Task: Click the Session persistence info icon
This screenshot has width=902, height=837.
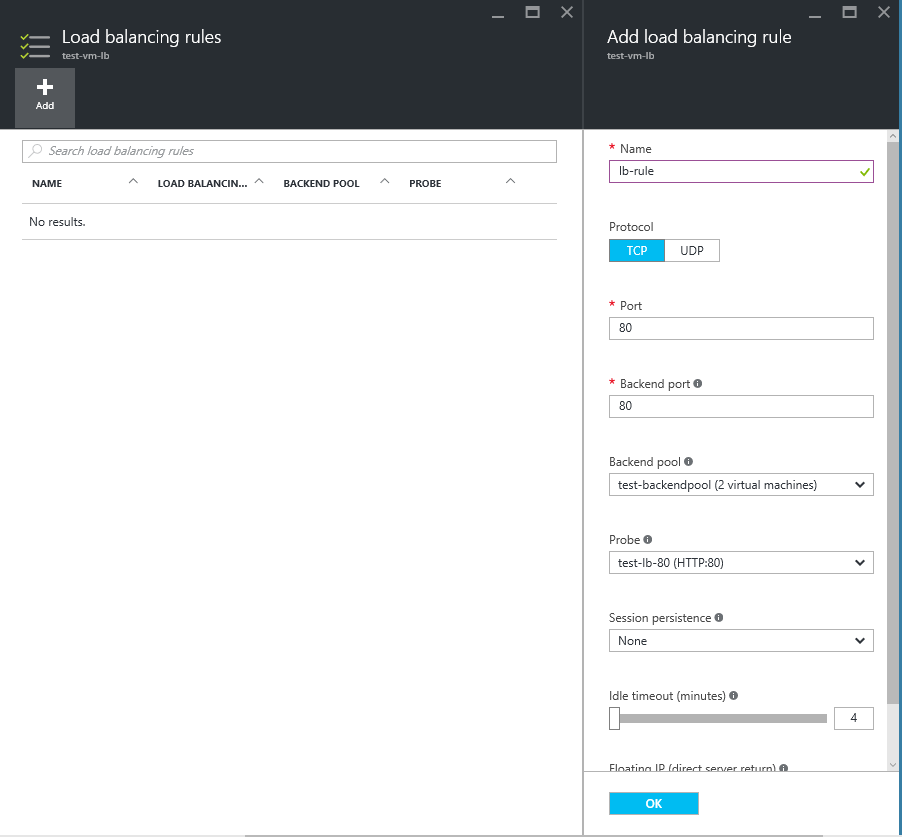Action: coord(719,618)
